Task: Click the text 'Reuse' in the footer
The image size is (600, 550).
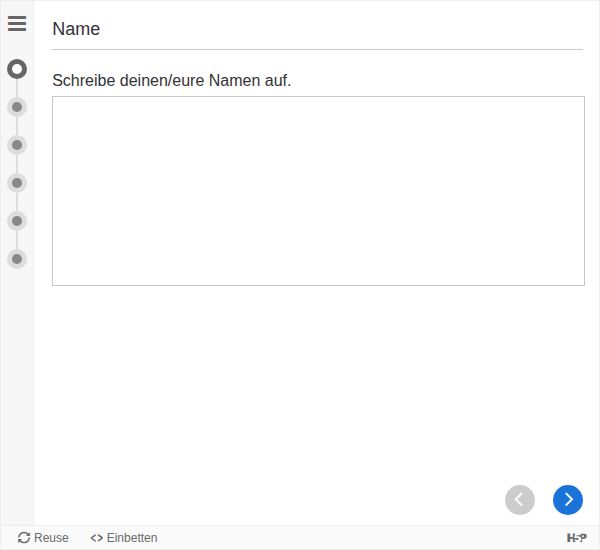Action: click(52, 538)
